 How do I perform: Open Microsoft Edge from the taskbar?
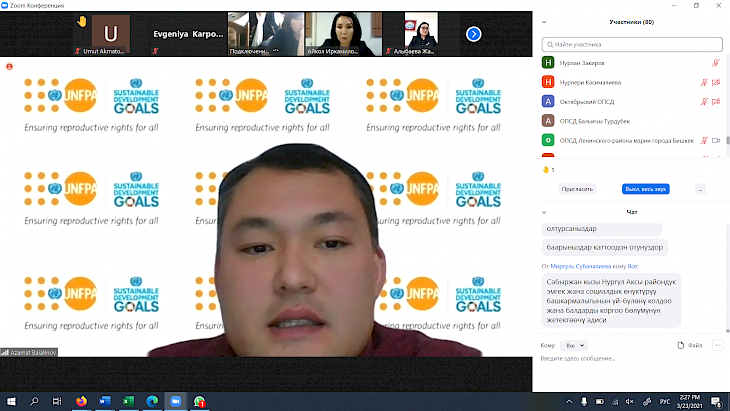point(152,401)
